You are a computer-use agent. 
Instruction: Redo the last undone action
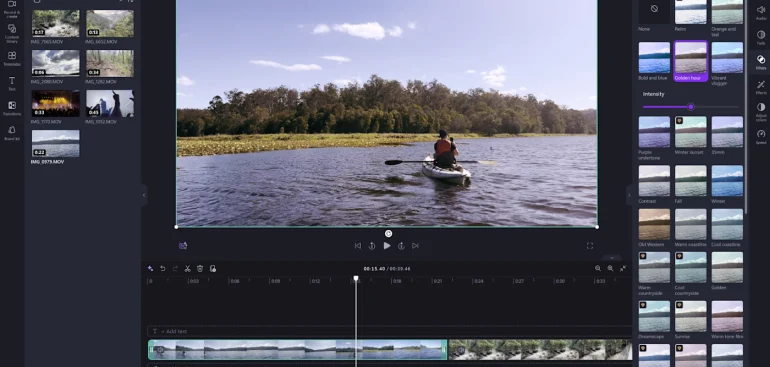(175, 268)
